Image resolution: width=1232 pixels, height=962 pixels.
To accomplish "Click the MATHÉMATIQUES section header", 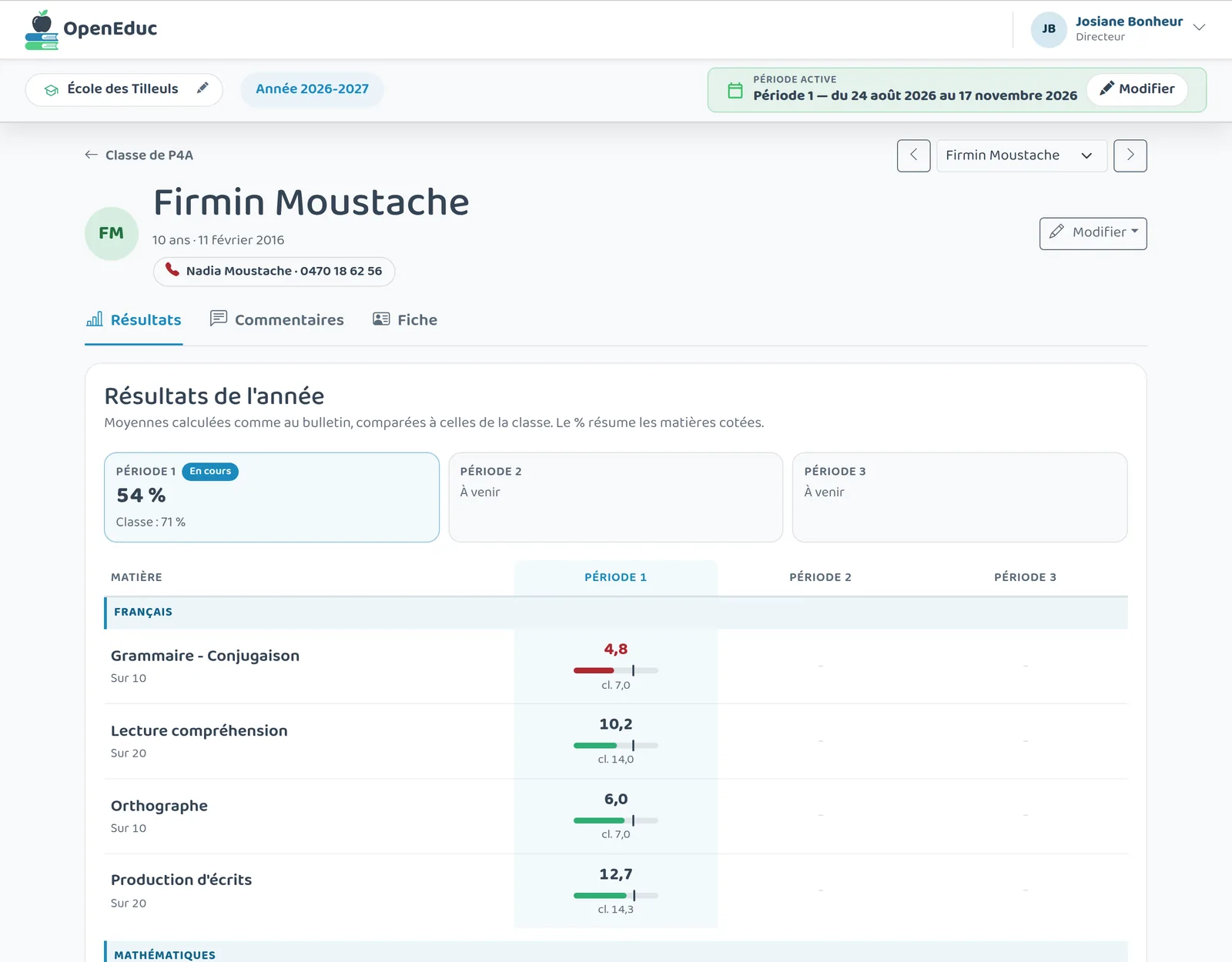I will 616,952.
